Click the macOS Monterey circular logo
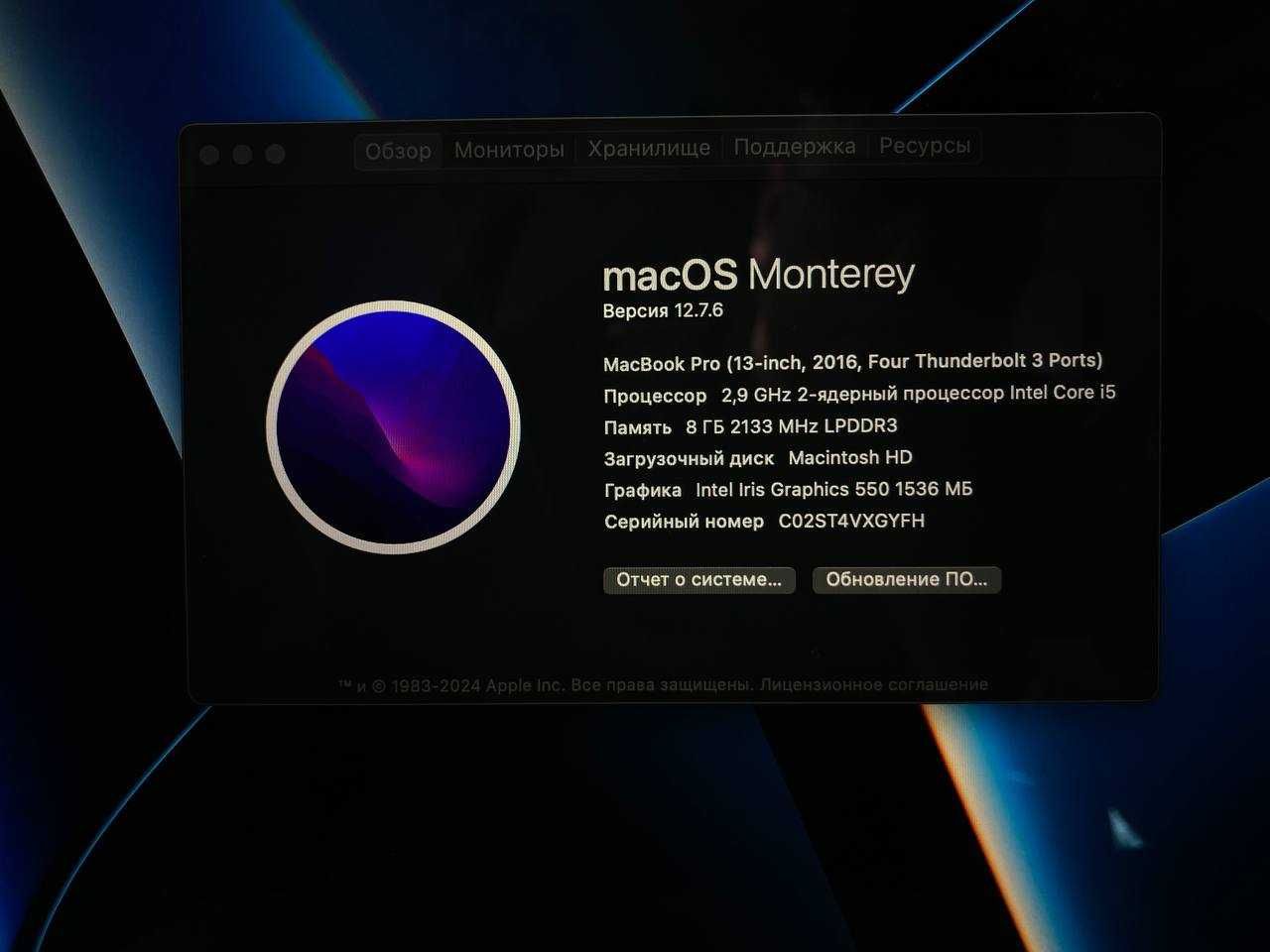The width and height of the screenshot is (1270, 952). [x=394, y=426]
